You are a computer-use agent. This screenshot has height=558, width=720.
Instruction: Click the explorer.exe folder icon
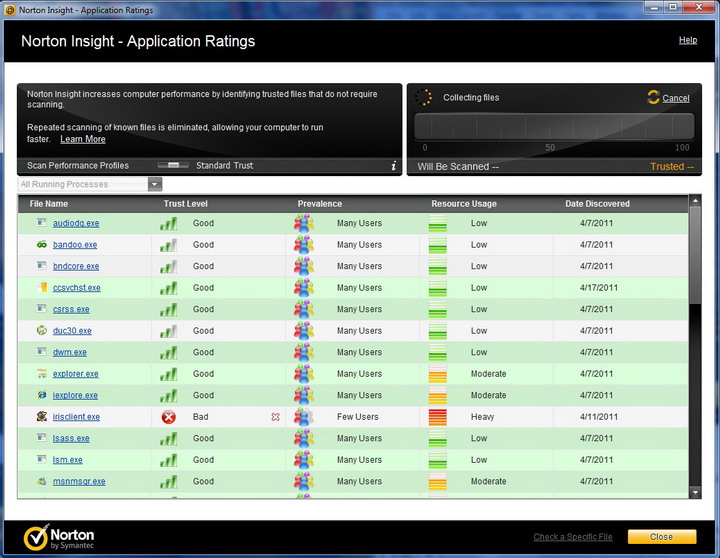(x=42, y=373)
